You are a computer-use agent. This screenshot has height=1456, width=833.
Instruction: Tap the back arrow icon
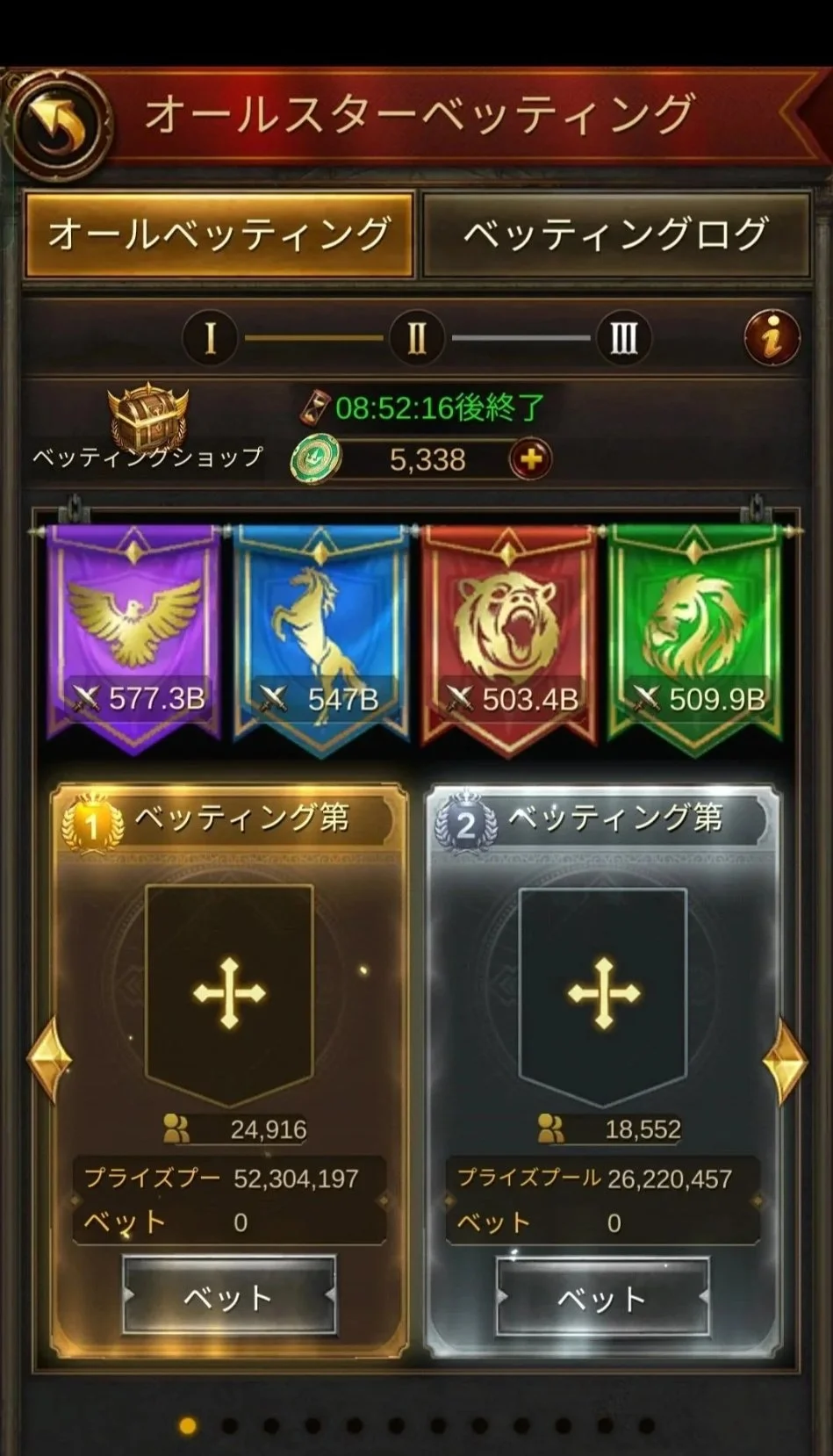[x=58, y=124]
